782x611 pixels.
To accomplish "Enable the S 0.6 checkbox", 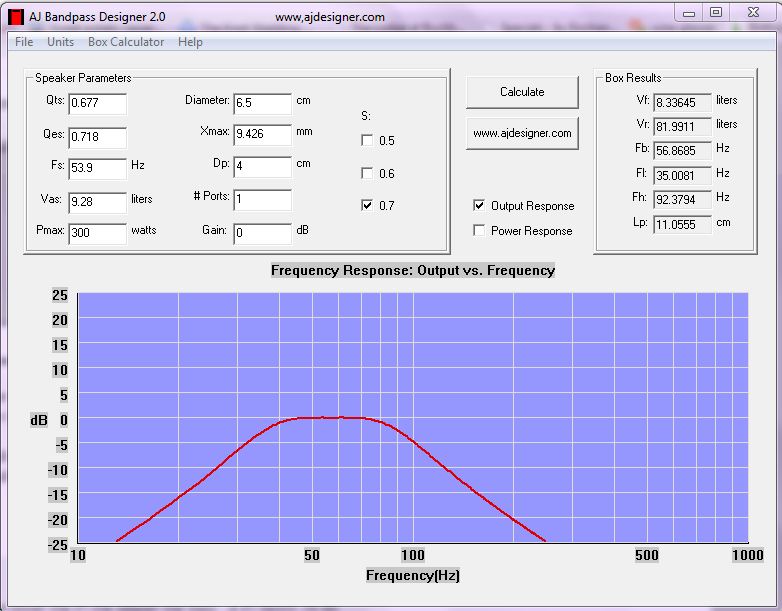I will pyautogui.click(x=367, y=173).
